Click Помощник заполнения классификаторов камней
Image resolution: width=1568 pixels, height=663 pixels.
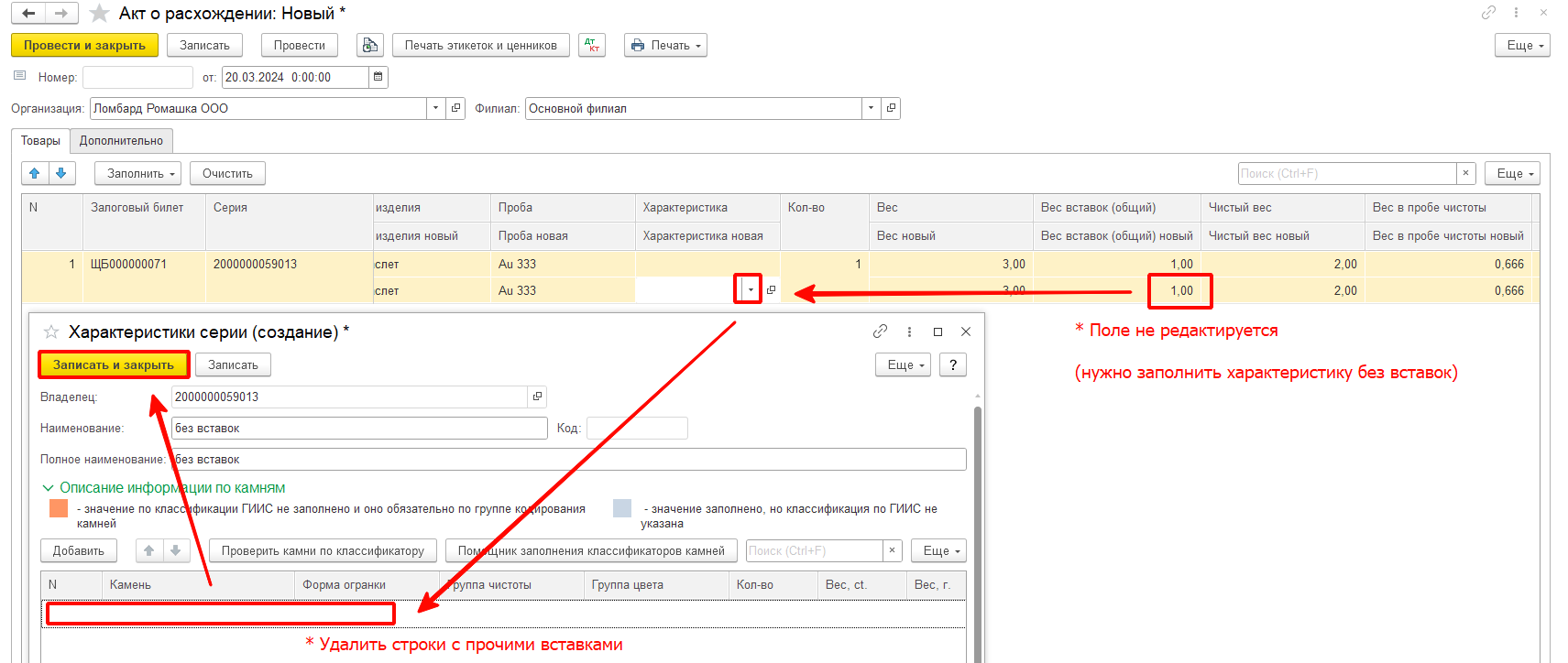click(591, 550)
